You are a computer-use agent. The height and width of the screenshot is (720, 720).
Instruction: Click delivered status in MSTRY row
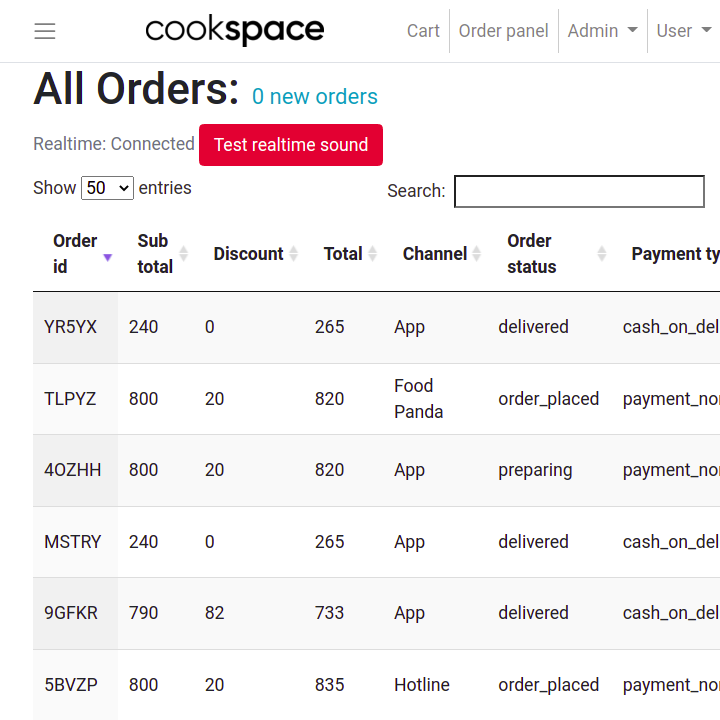coord(533,541)
